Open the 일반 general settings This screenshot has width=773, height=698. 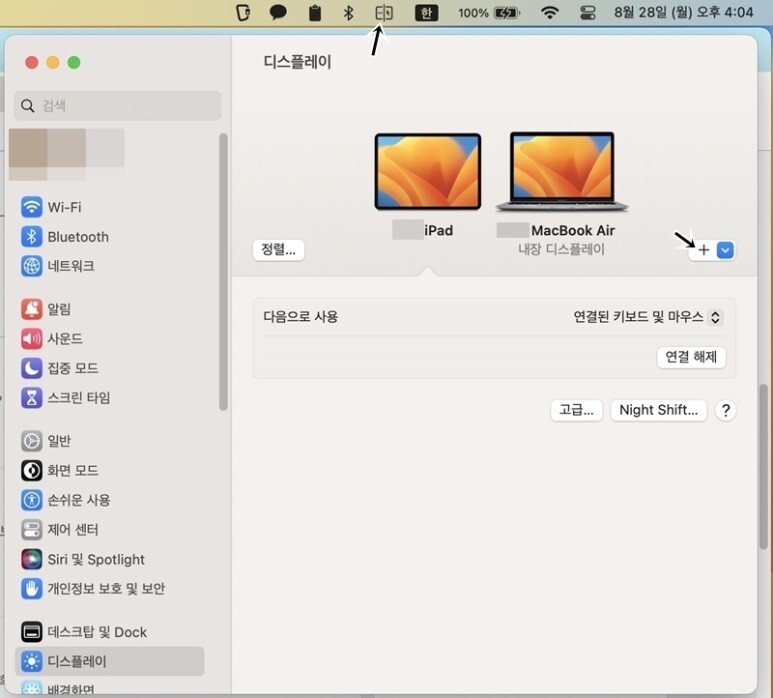click(x=46, y=441)
